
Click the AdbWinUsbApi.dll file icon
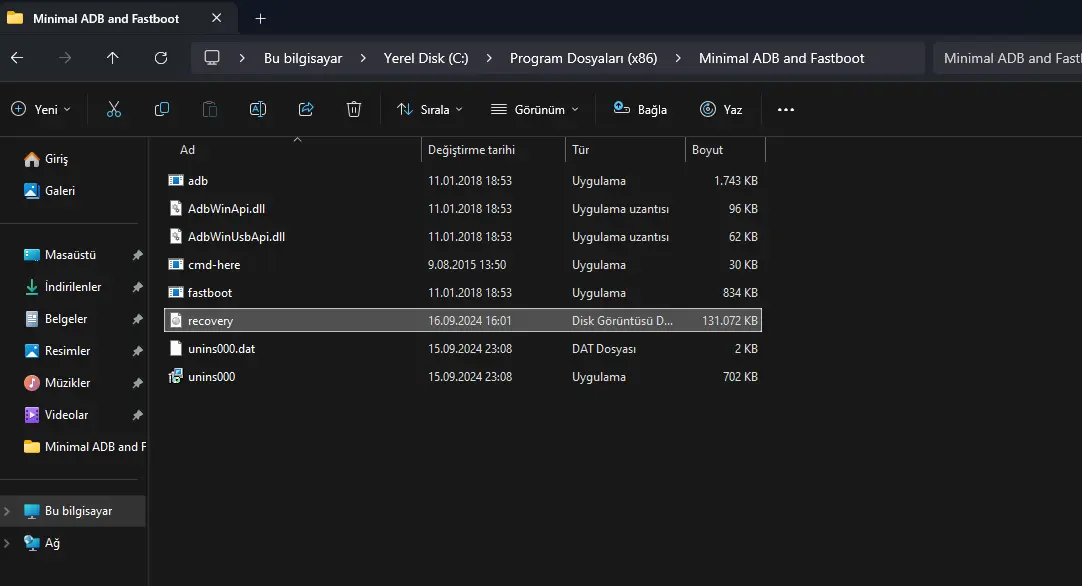pyautogui.click(x=176, y=237)
